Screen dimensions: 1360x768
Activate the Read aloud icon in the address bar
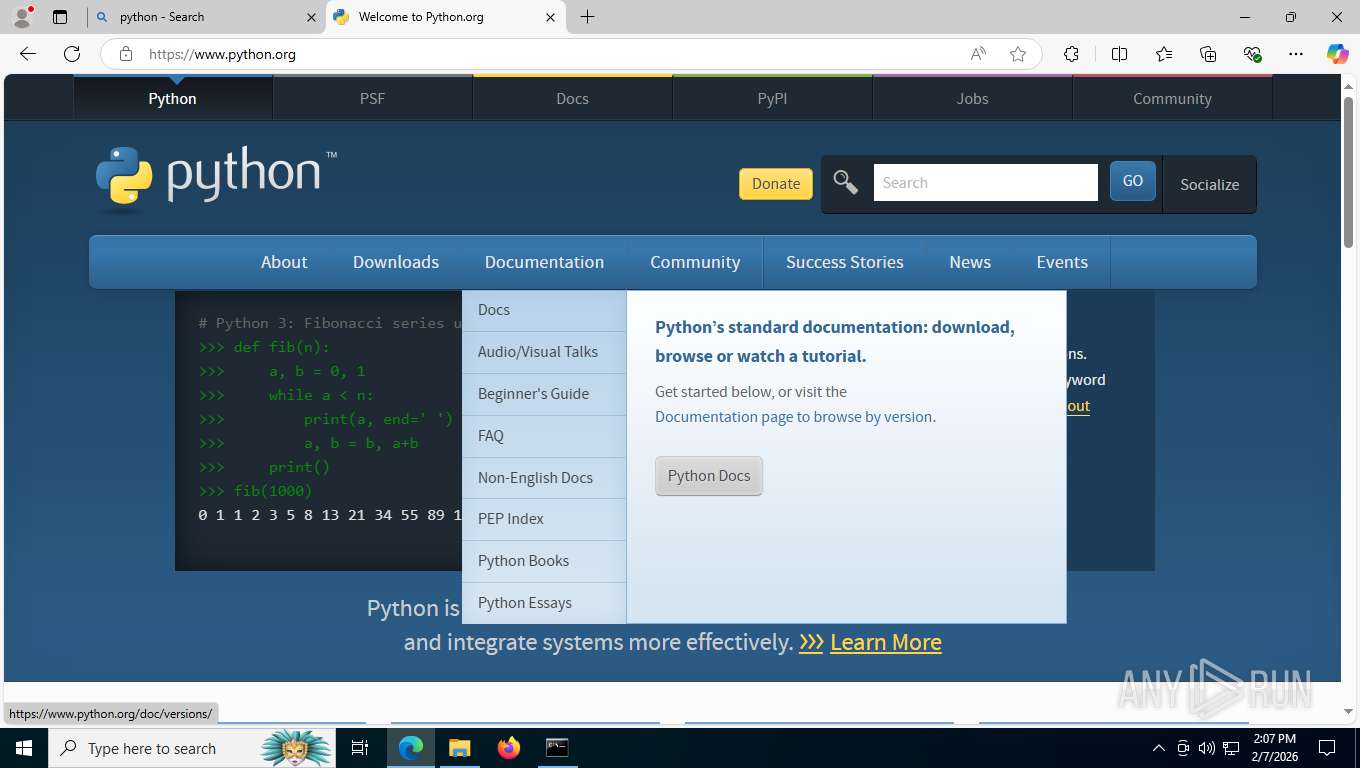point(978,54)
